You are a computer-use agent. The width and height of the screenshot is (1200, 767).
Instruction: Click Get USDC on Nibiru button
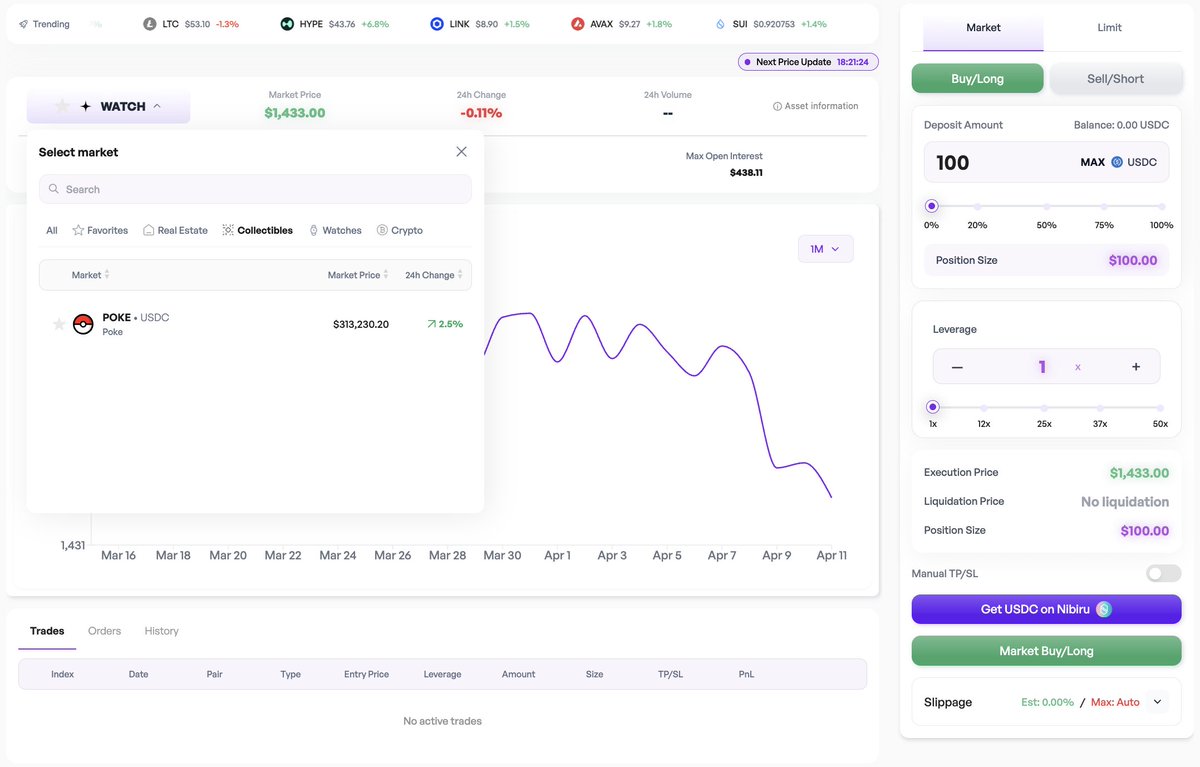1046,609
